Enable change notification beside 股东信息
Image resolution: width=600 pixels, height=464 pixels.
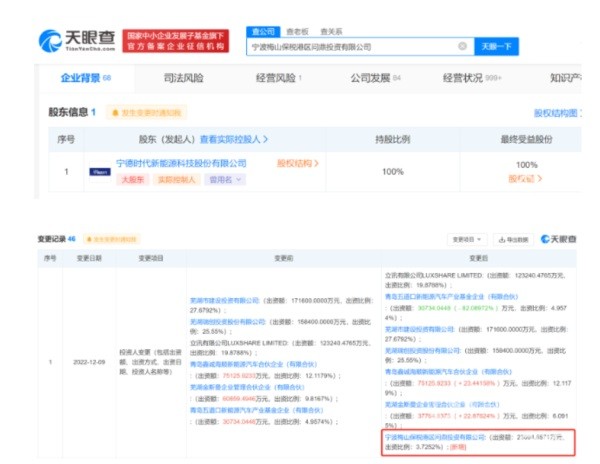coord(147,113)
